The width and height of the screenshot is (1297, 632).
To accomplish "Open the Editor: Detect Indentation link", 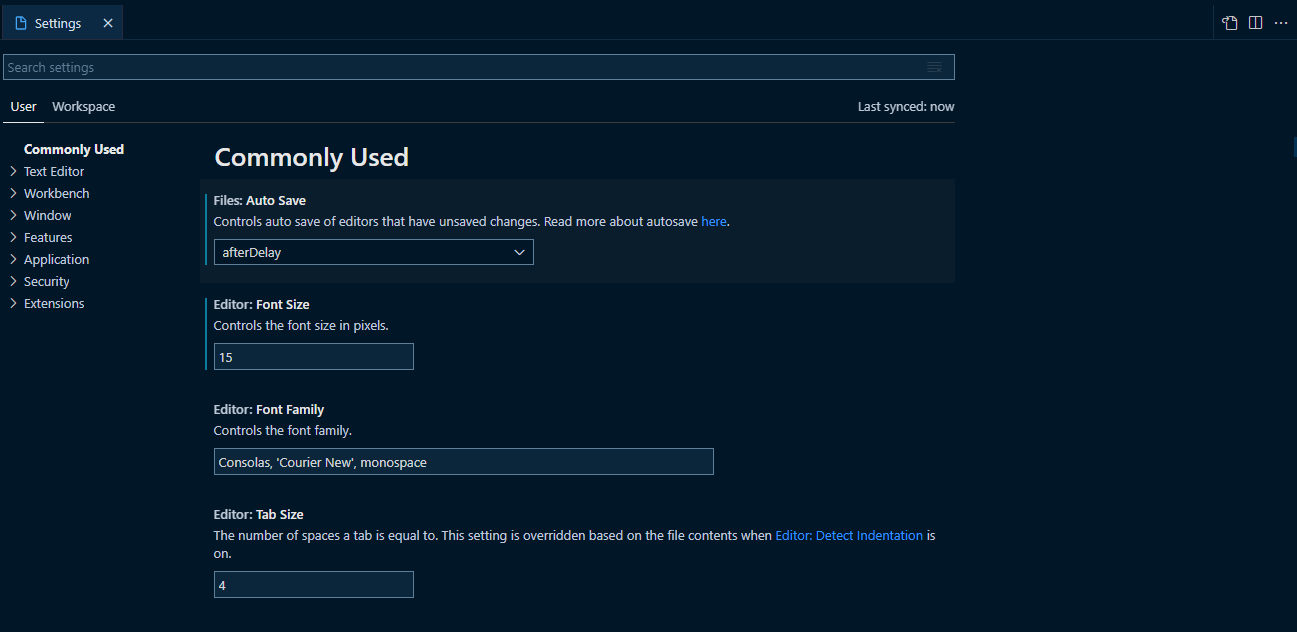I will point(849,535).
